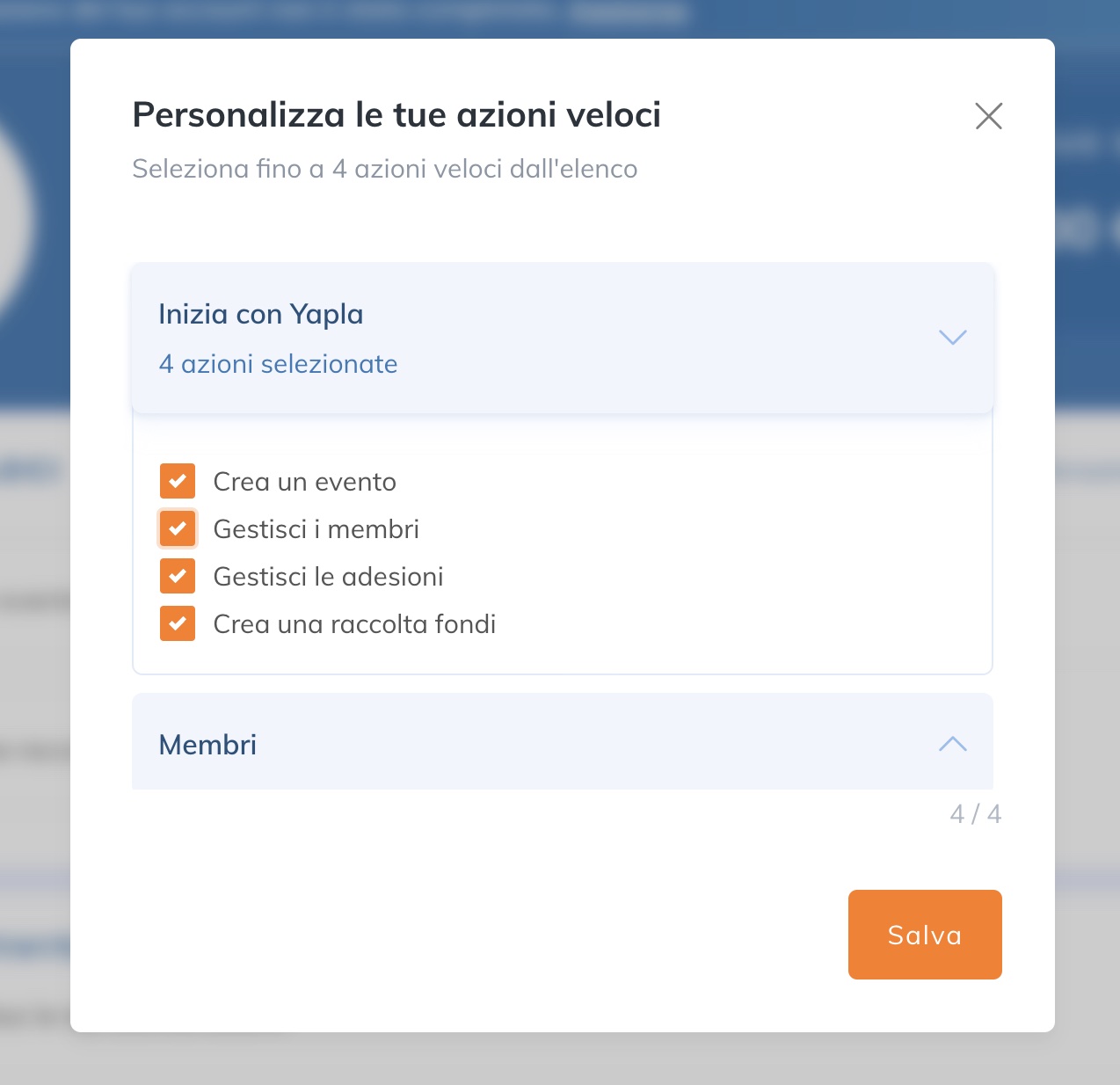This screenshot has height=1085, width=1120.
Task: Open the Membri section header title
Action: pyautogui.click(x=207, y=745)
